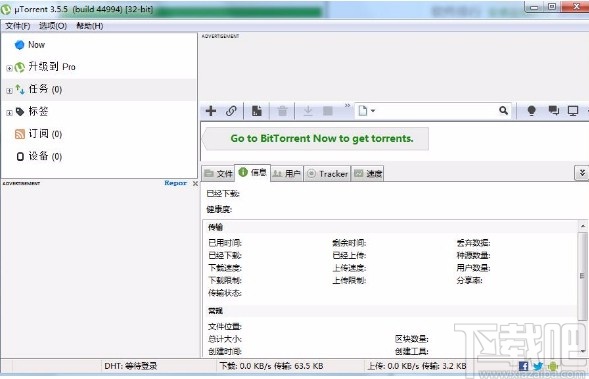The width and height of the screenshot is (589, 379).
Task: Click DHT status in status bar
Action: (x=130, y=366)
